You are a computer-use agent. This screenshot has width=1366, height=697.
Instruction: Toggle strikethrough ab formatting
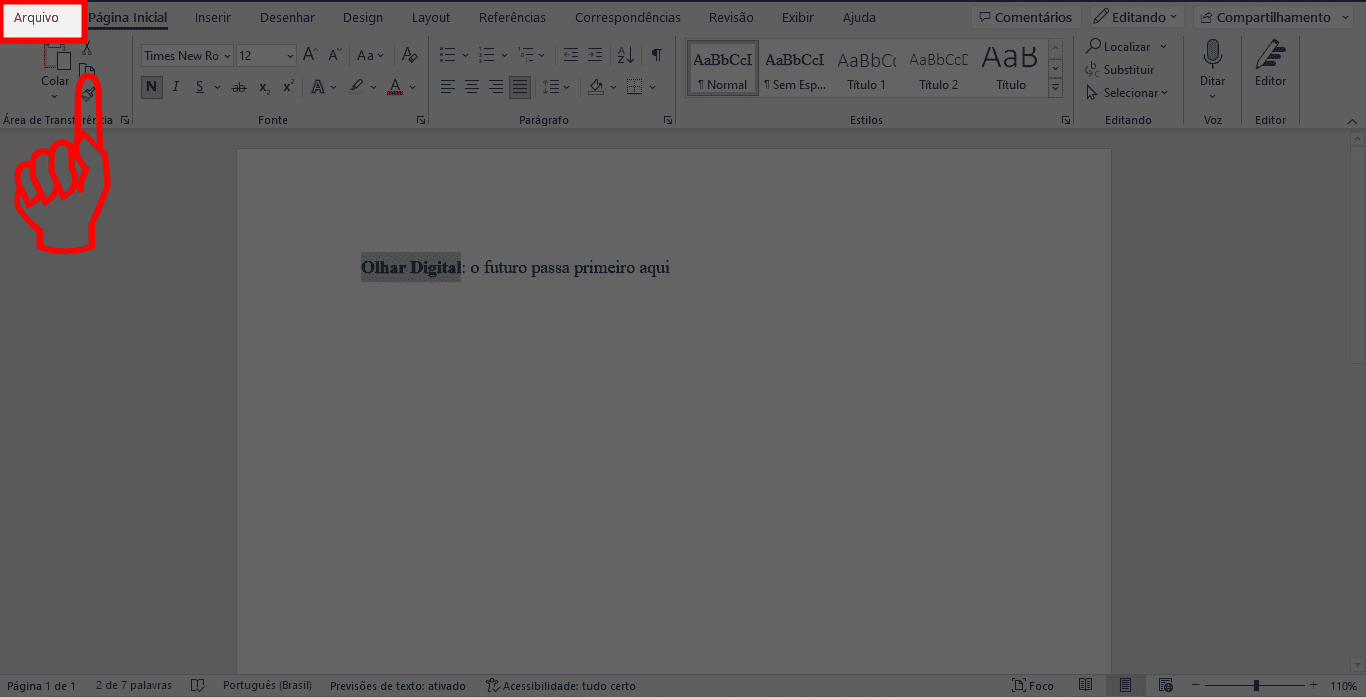click(238, 88)
